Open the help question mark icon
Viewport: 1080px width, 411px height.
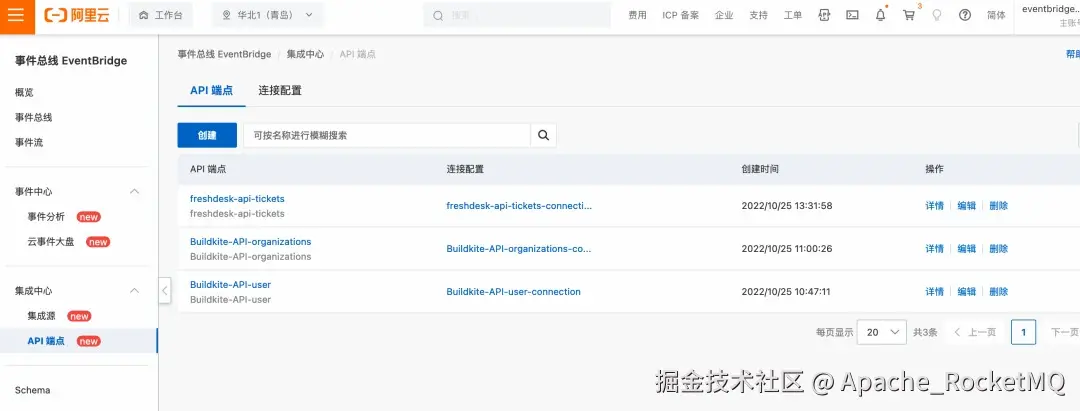click(x=965, y=15)
